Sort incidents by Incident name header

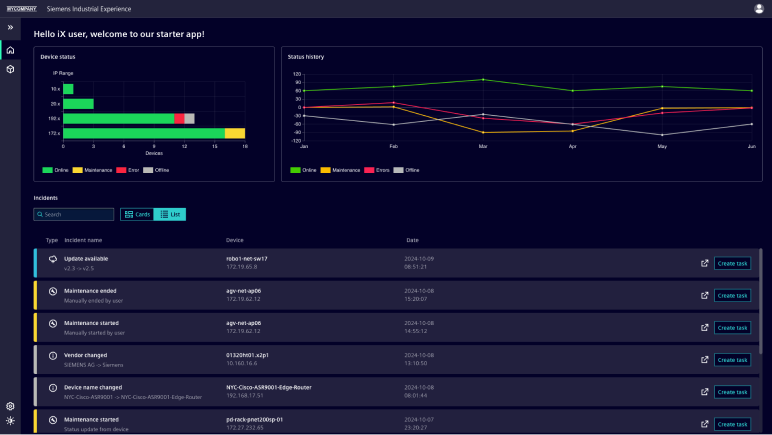[x=83, y=240]
